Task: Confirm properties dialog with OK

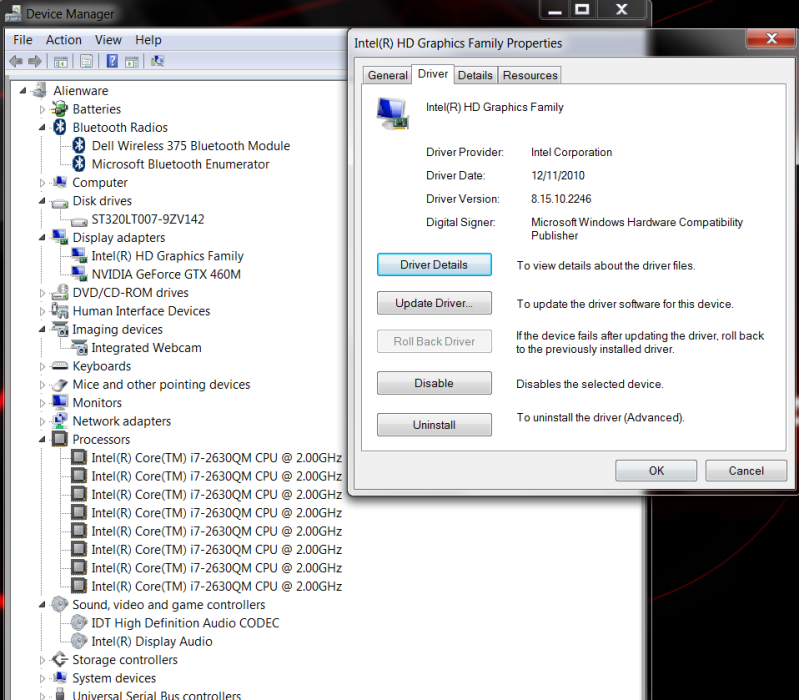Action: [x=656, y=471]
